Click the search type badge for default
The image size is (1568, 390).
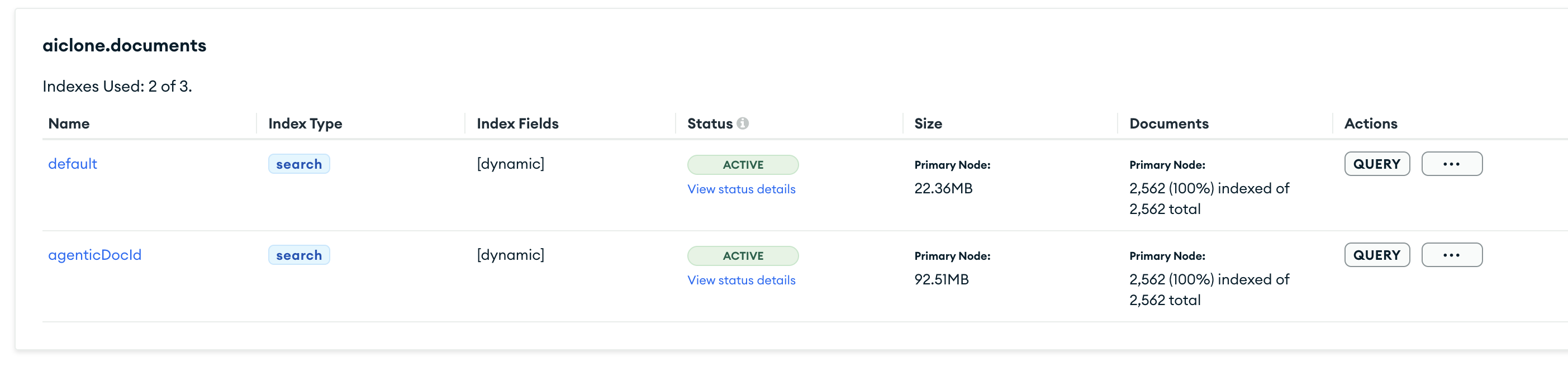(x=299, y=164)
